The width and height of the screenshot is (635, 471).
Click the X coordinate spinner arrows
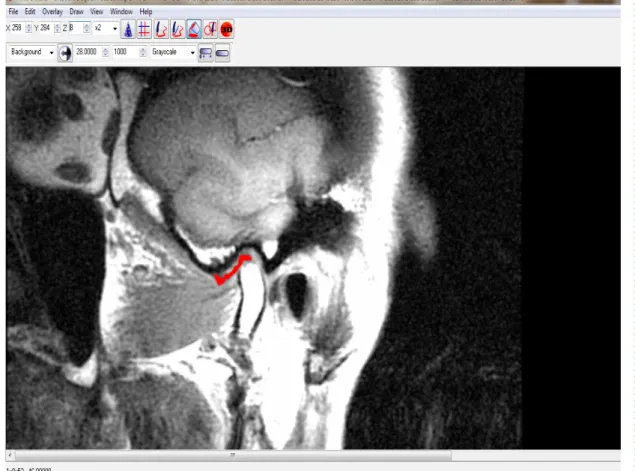point(28,28)
